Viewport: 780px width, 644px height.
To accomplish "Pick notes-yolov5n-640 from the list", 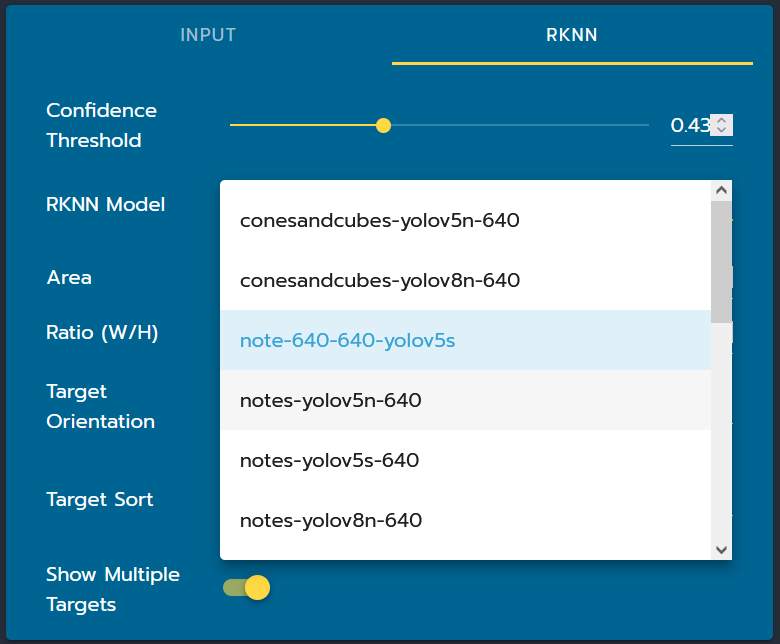I will [466, 400].
